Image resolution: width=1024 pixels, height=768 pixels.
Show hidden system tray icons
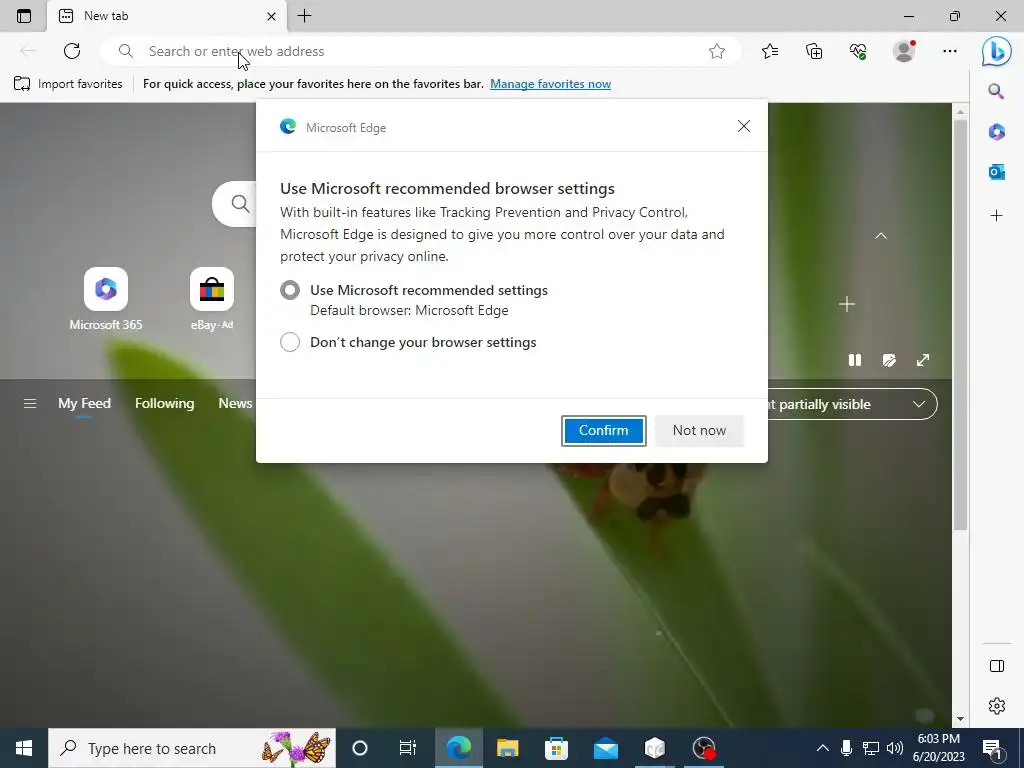(823, 748)
